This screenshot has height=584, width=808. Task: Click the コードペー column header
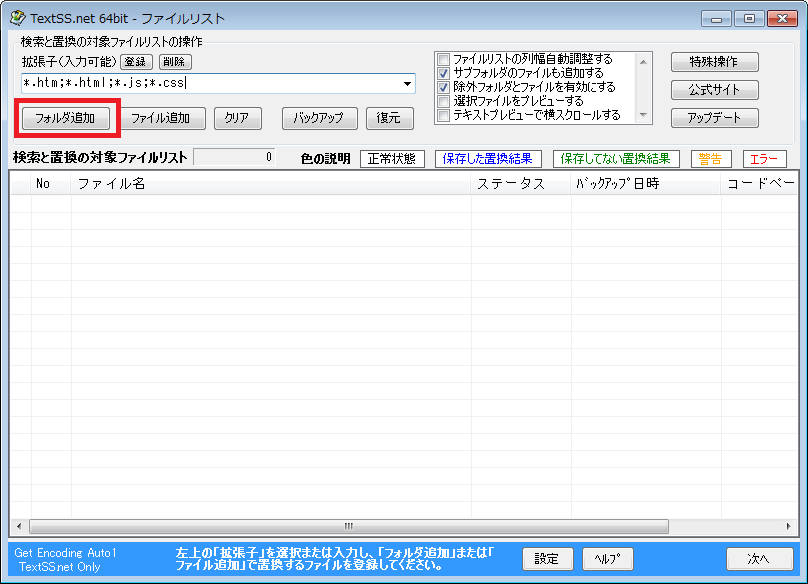pyautogui.click(x=760, y=183)
